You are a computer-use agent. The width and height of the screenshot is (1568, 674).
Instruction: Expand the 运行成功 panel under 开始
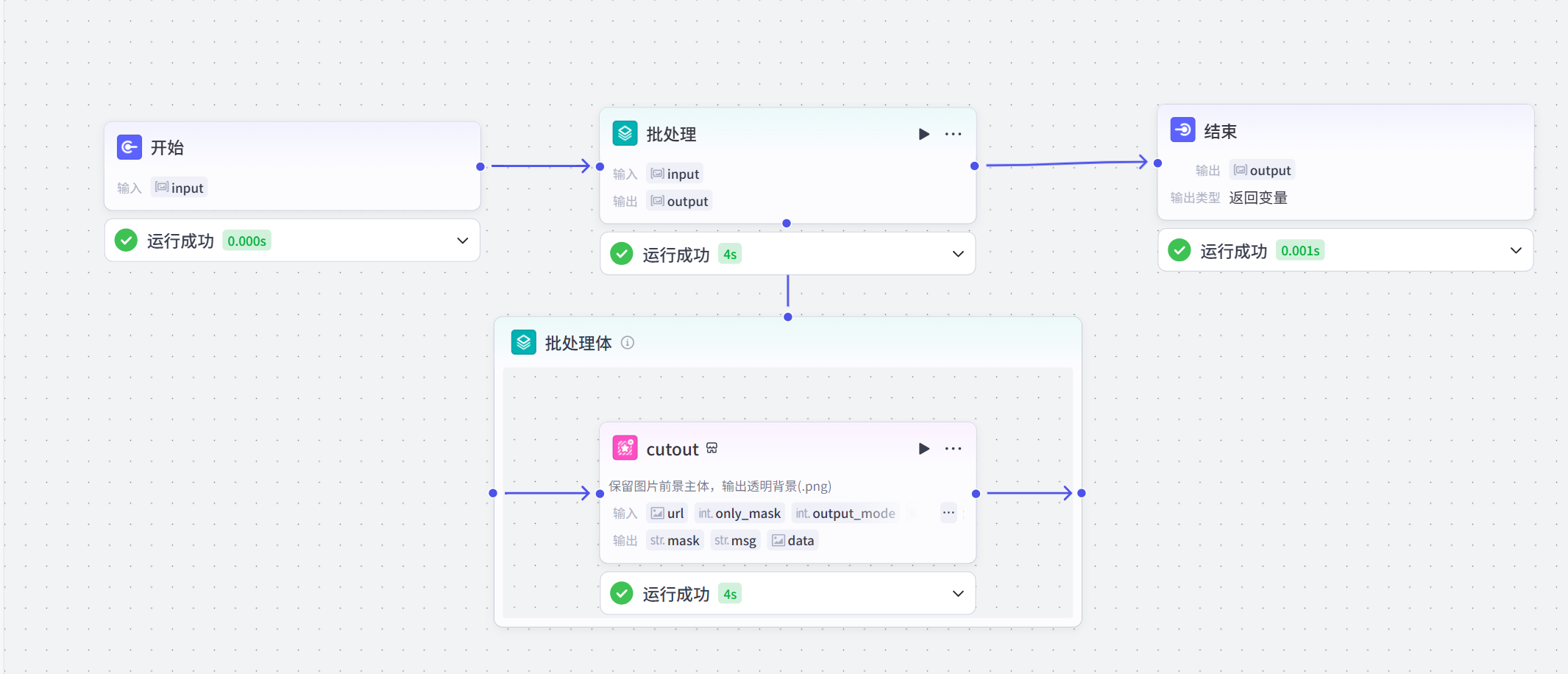click(462, 241)
